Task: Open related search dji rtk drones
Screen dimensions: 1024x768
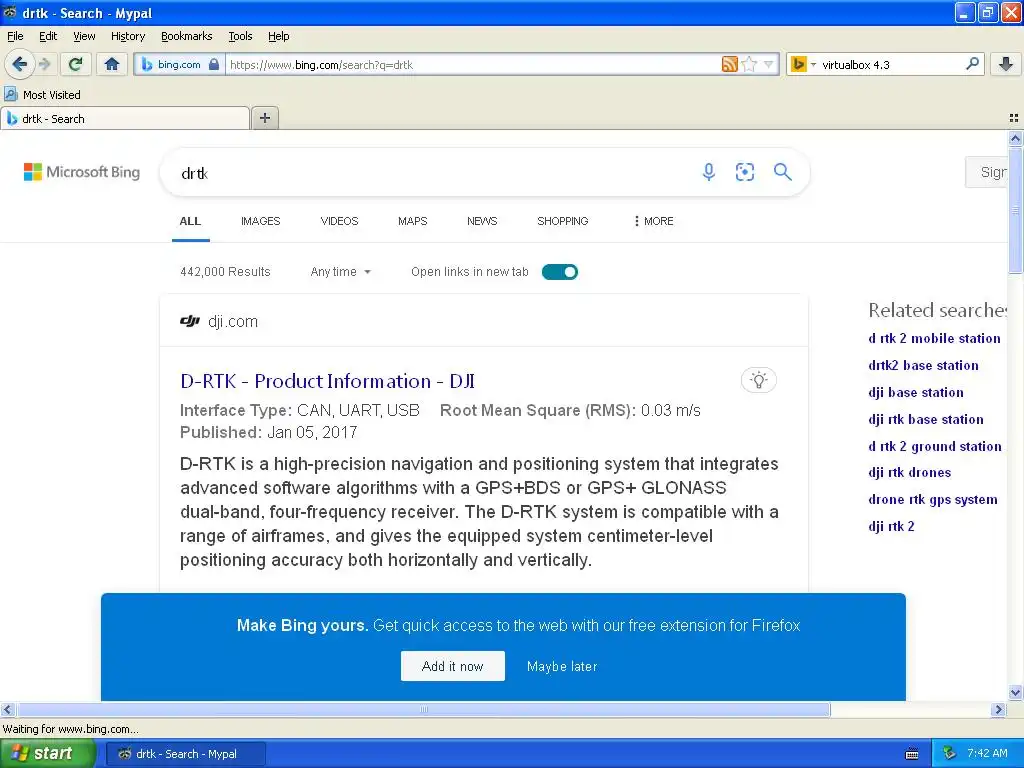Action: point(909,472)
